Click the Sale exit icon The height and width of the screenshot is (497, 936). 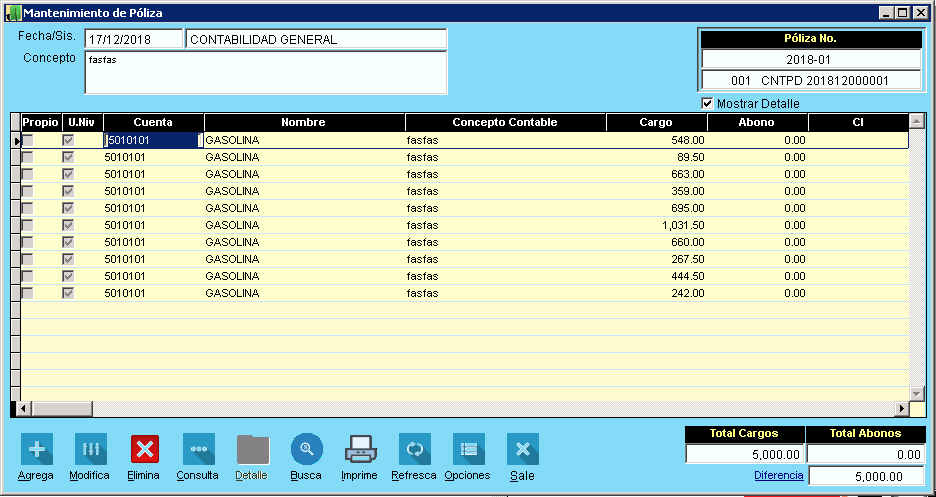click(x=522, y=449)
